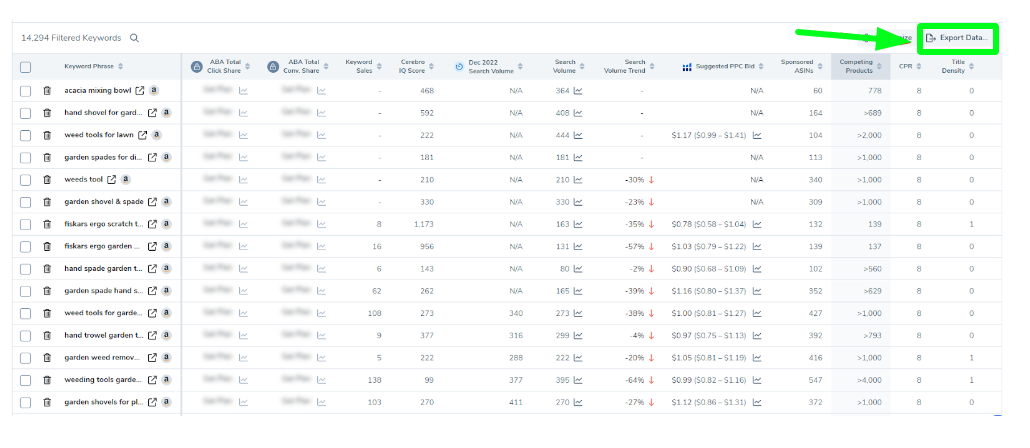Click the Export Data button
This screenshot has height=448, width=1030.
[956, 38]
